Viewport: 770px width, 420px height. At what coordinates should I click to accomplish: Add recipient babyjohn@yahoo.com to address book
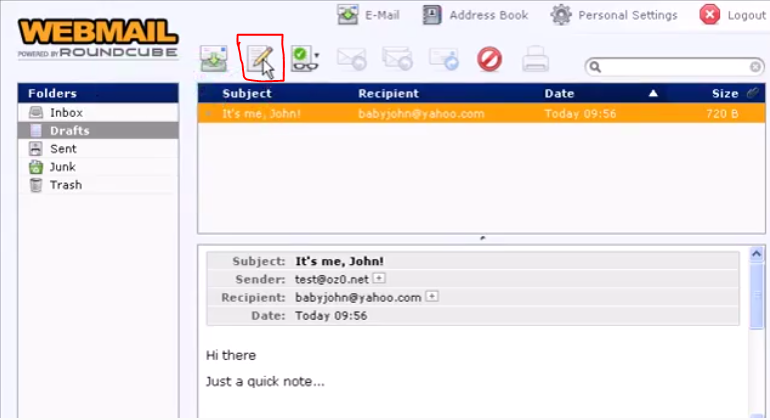coord(432,296)
